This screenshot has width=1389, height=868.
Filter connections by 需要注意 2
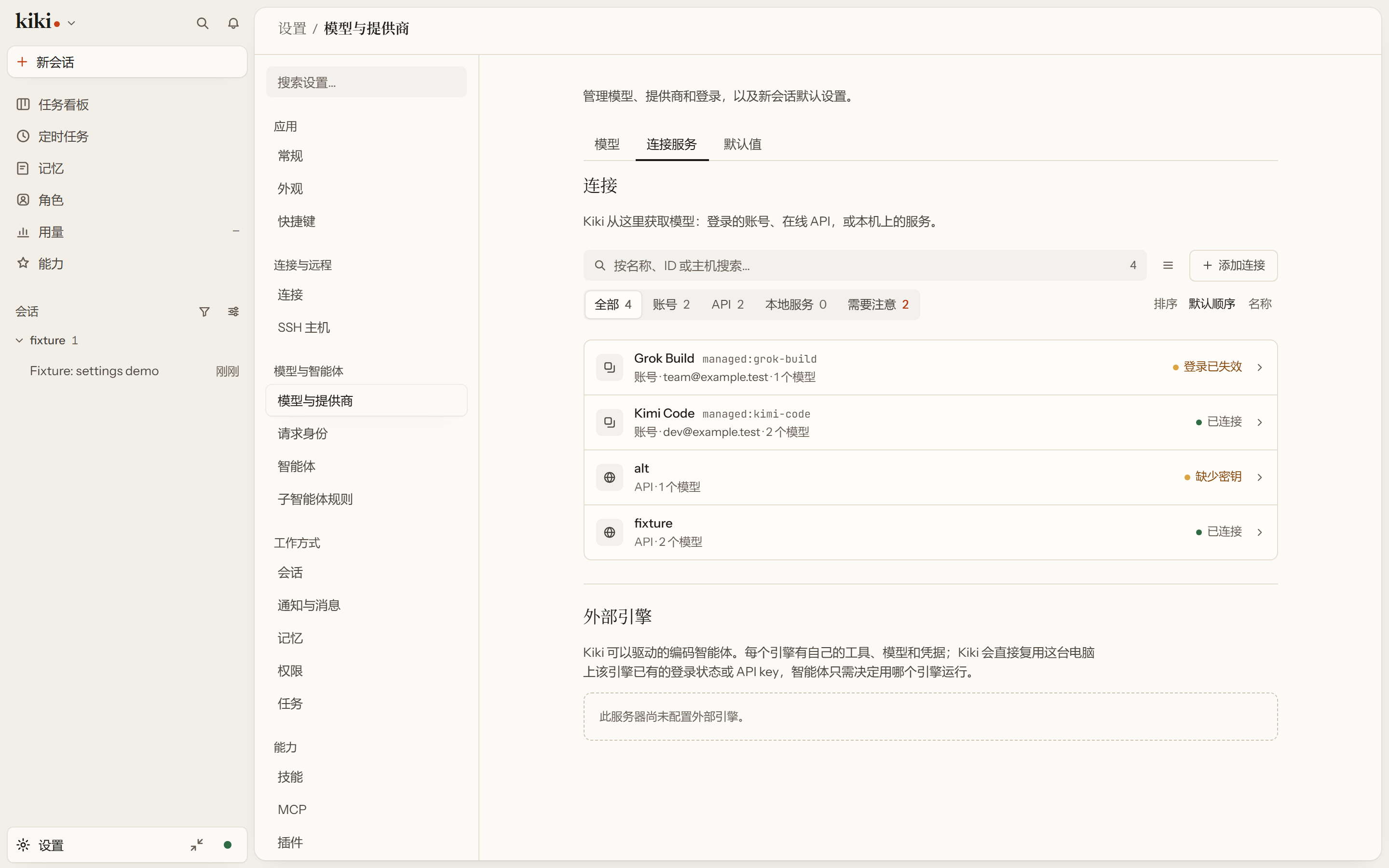click(878, 304)
